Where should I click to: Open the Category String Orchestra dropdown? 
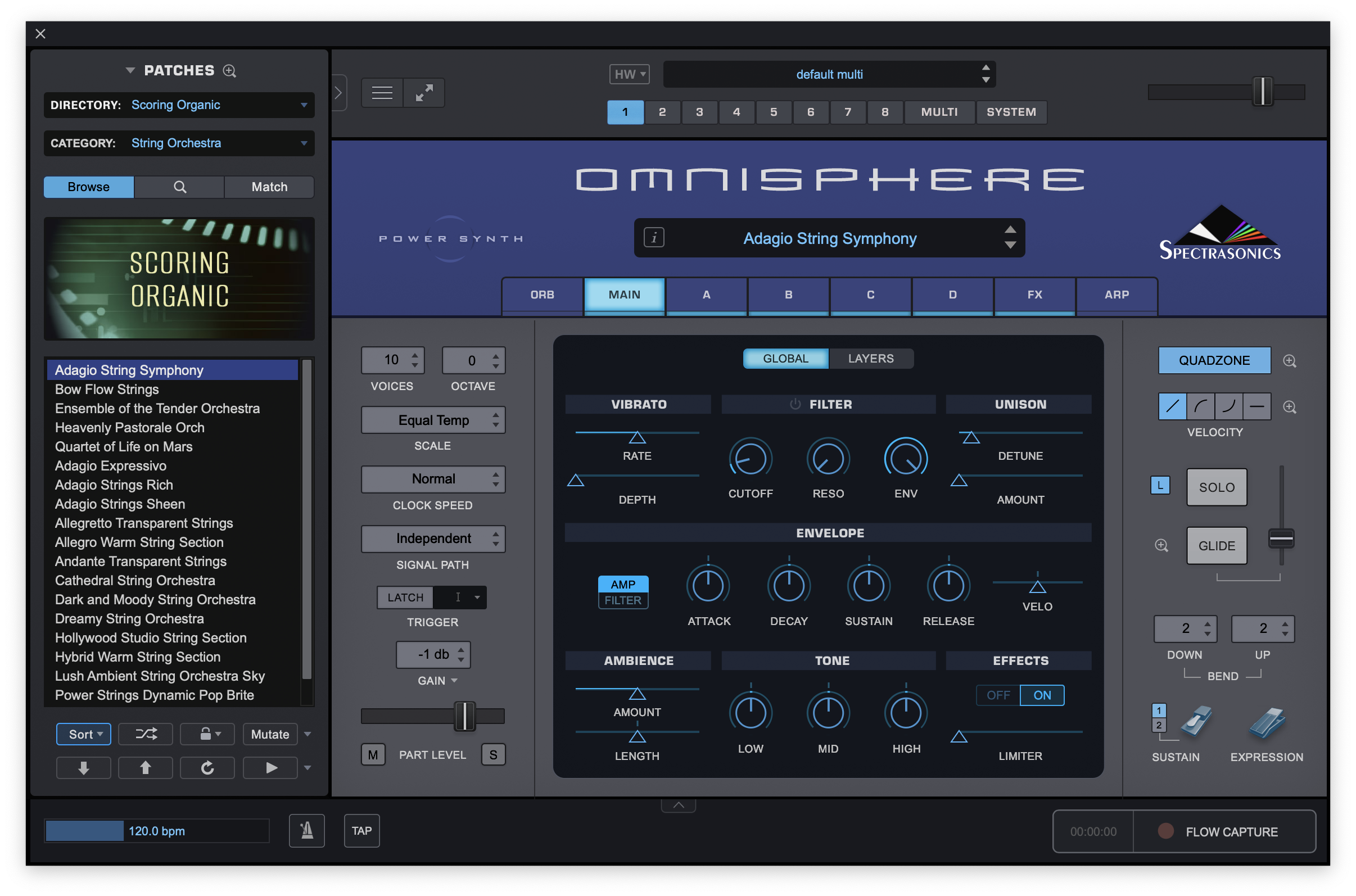(x=179, y=143)
